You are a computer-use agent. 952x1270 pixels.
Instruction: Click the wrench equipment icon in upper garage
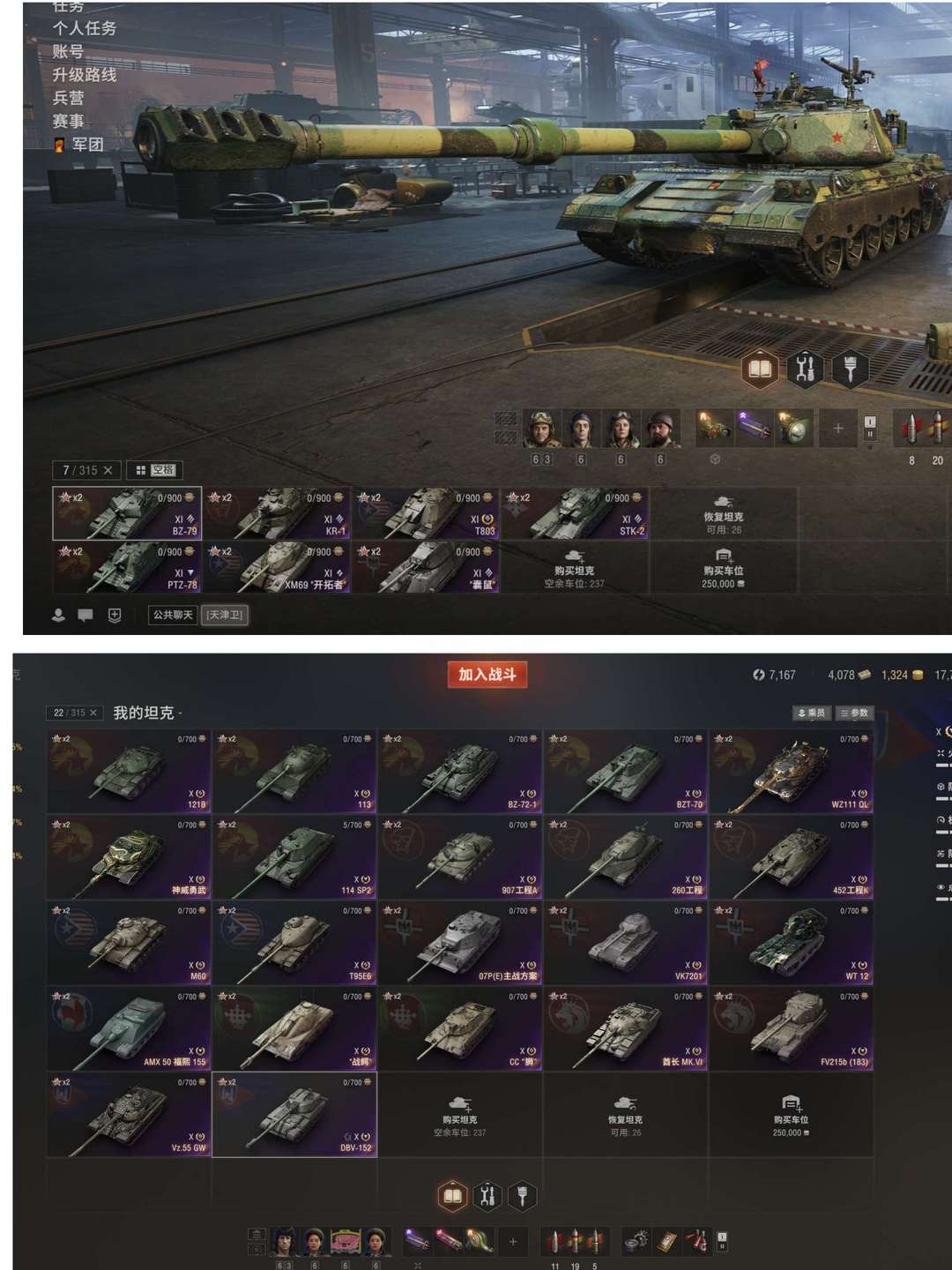804,369
